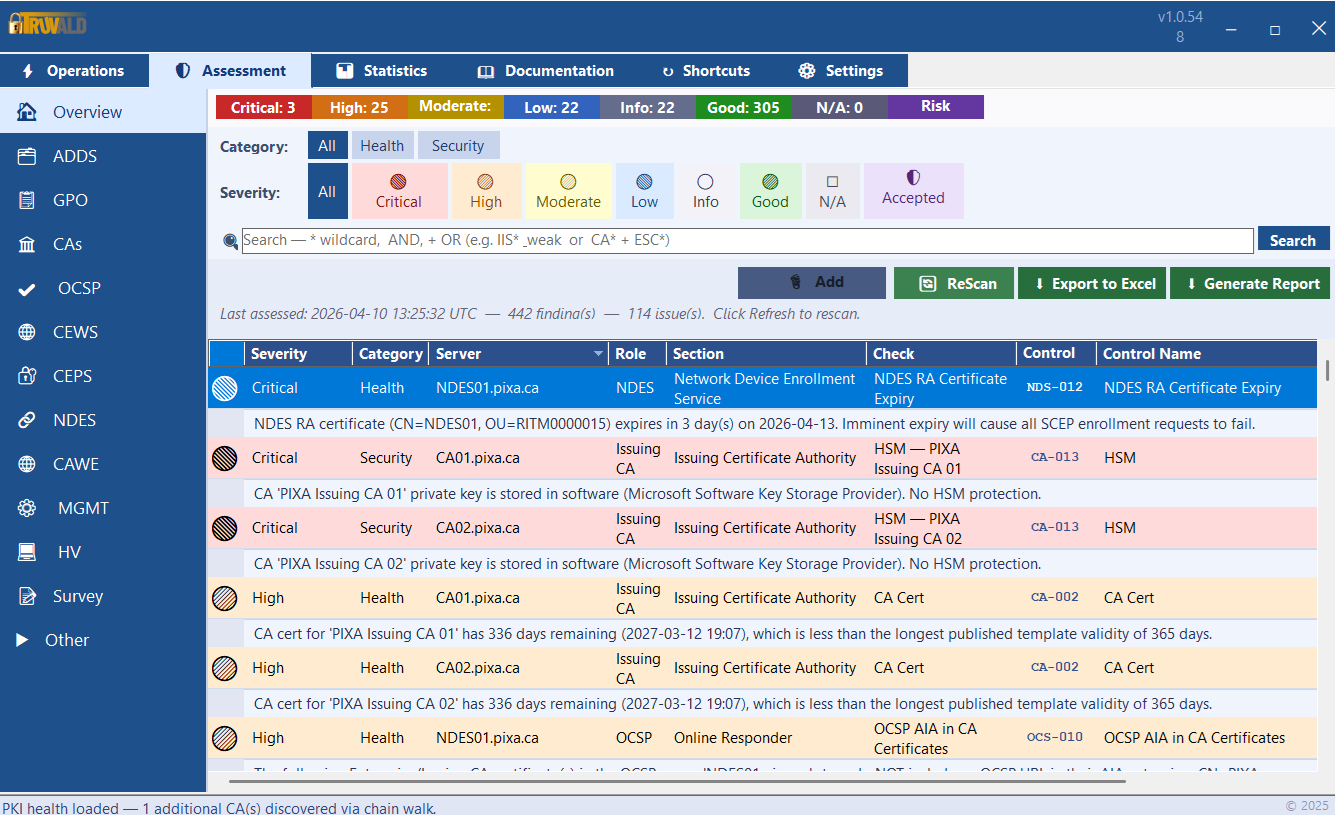Click the open-book icon on the Documentation tab
Viewport: 1335px width, 815px height.
point(486,71)
